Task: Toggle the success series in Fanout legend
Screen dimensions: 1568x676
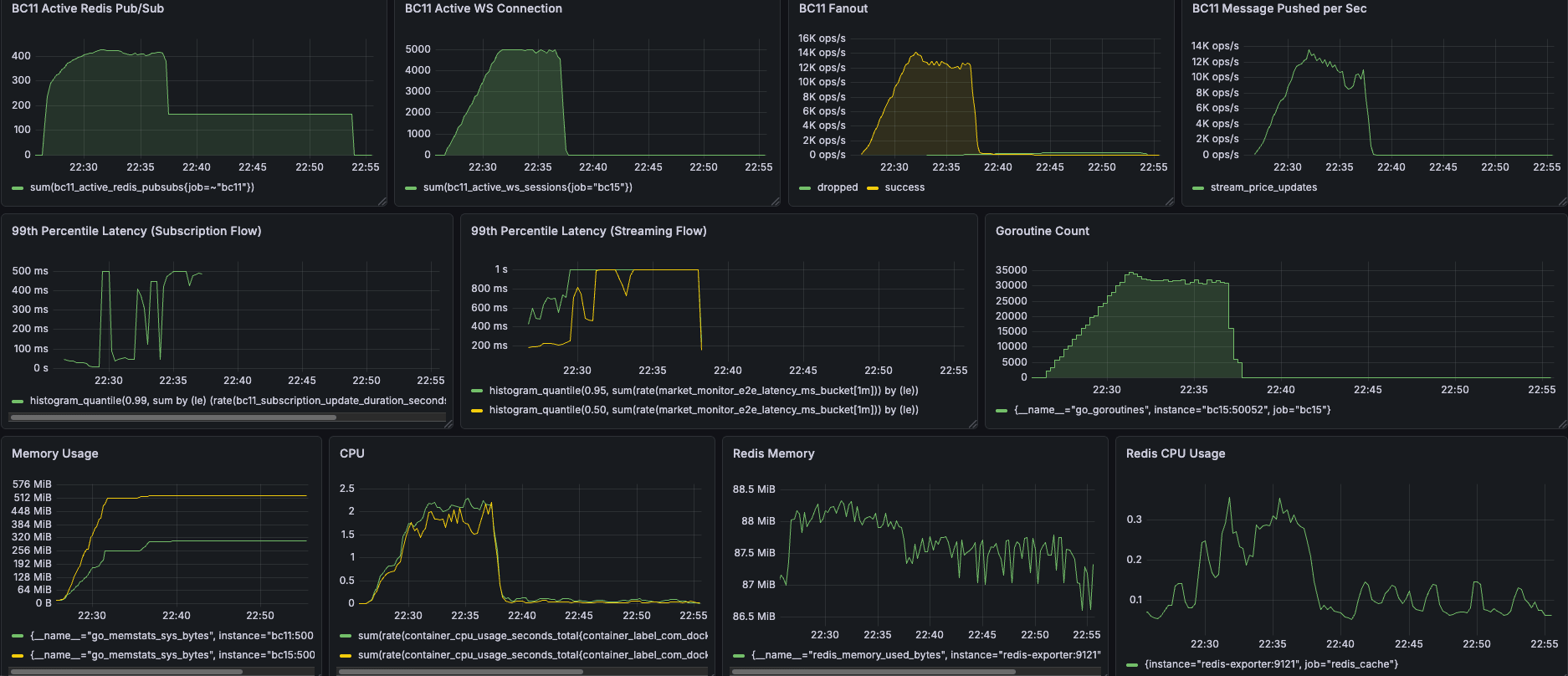Action: (904, 187)
